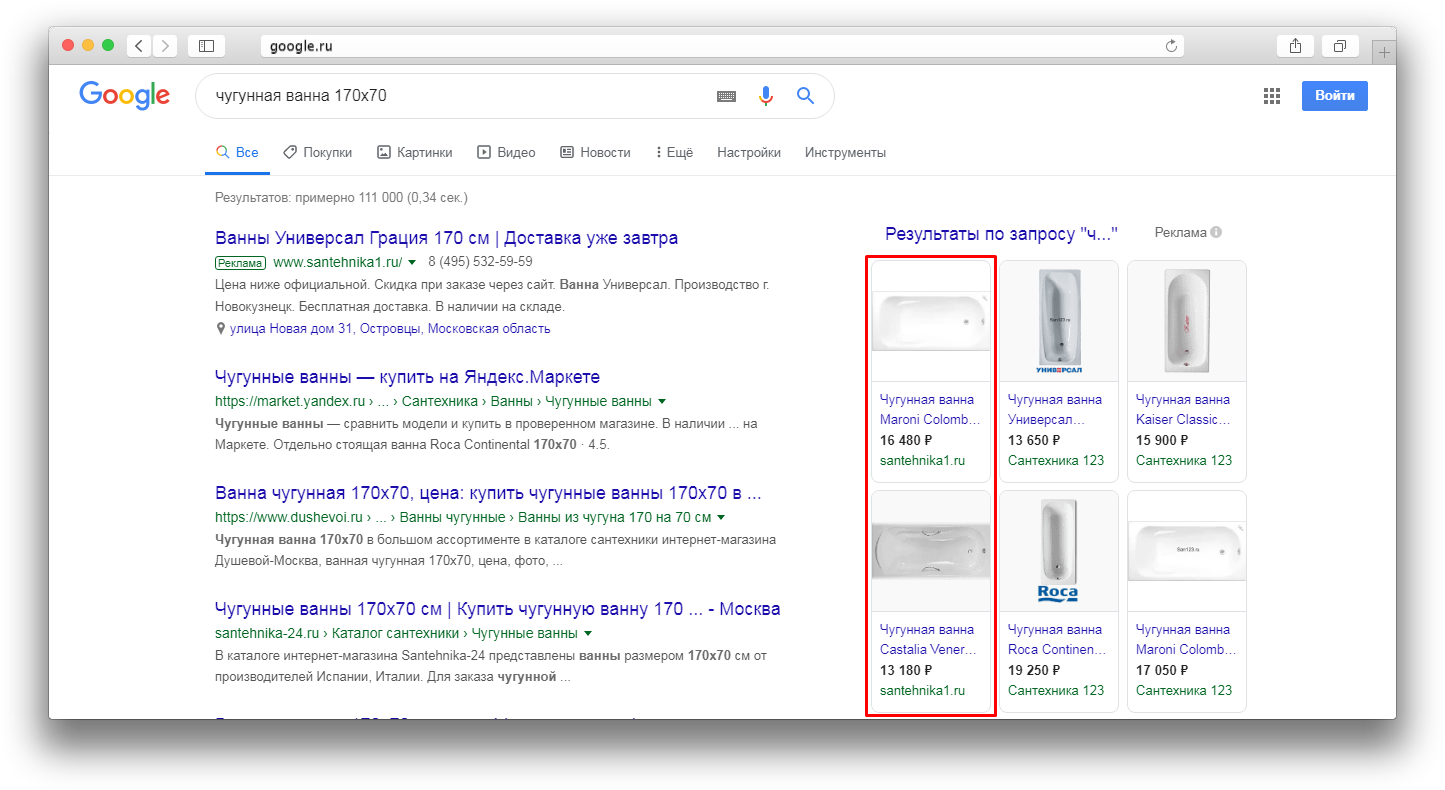This screenshot has width=1445, height=790.
Task: Open the Ванна чугунная 170x70, цена result
Action: [x=488, y=493]
